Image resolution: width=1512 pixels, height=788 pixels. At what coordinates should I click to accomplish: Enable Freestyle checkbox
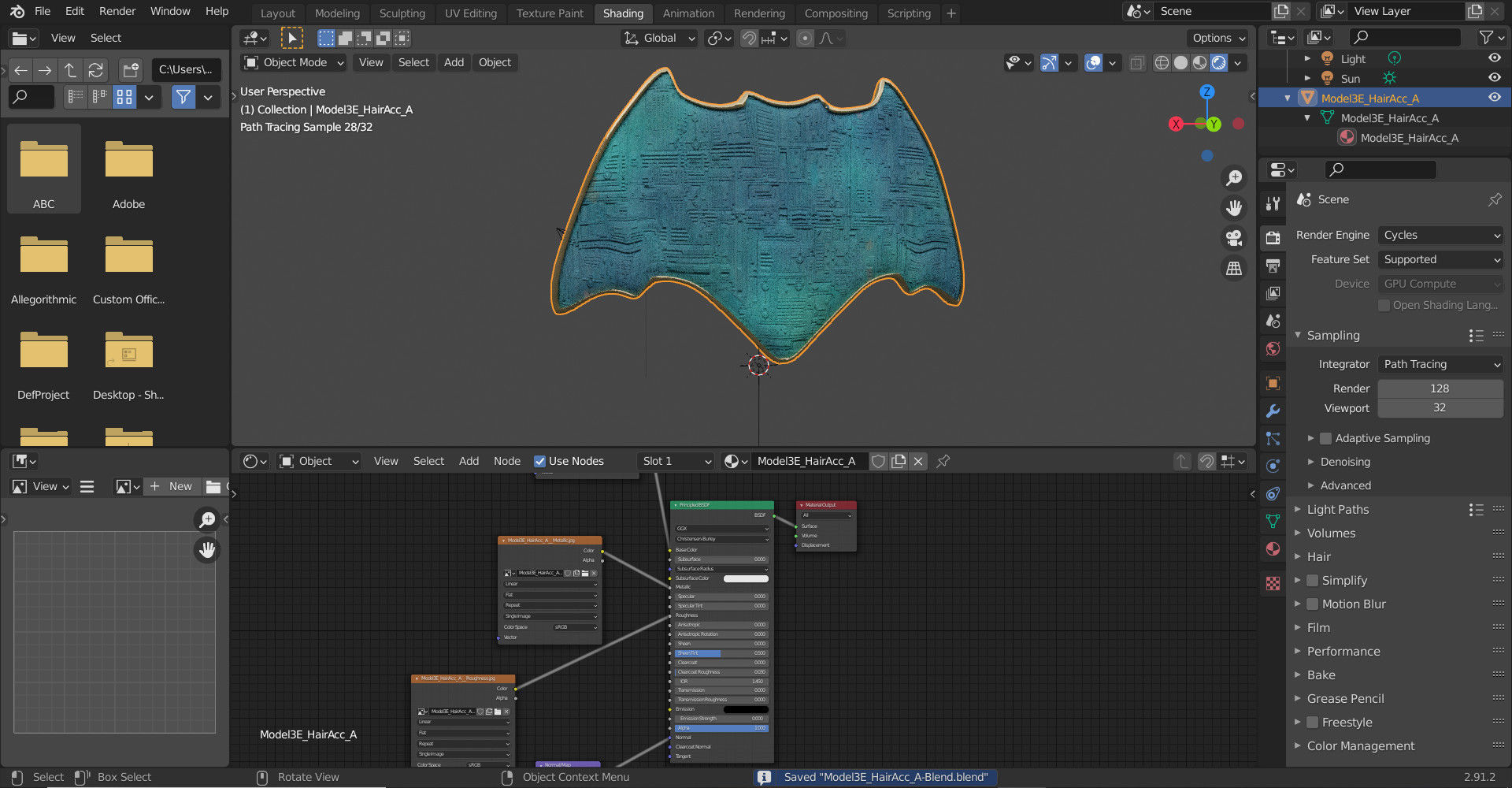[1312, 723]
